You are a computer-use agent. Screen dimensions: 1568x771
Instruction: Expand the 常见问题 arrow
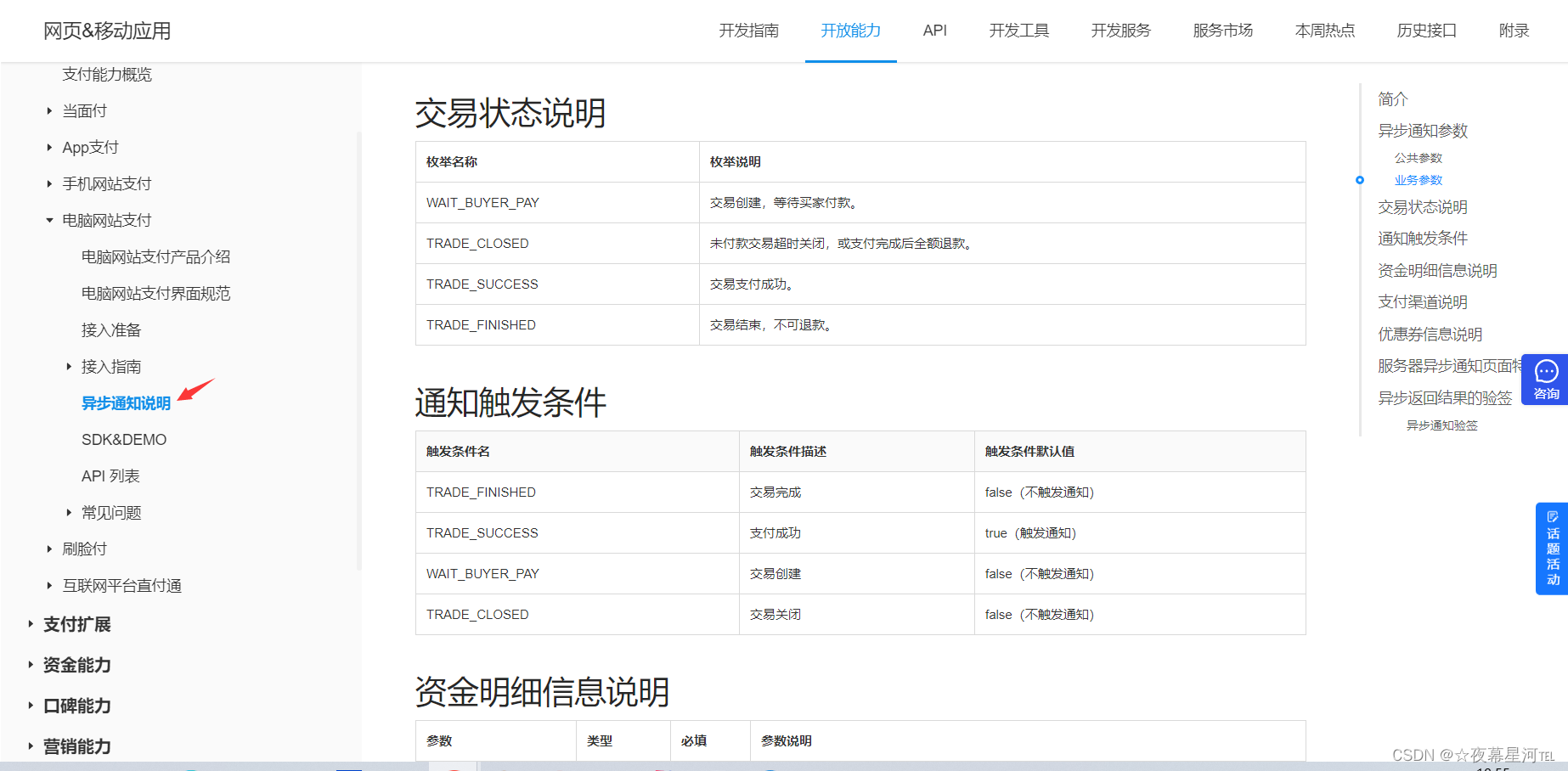[x=69, y=513]
